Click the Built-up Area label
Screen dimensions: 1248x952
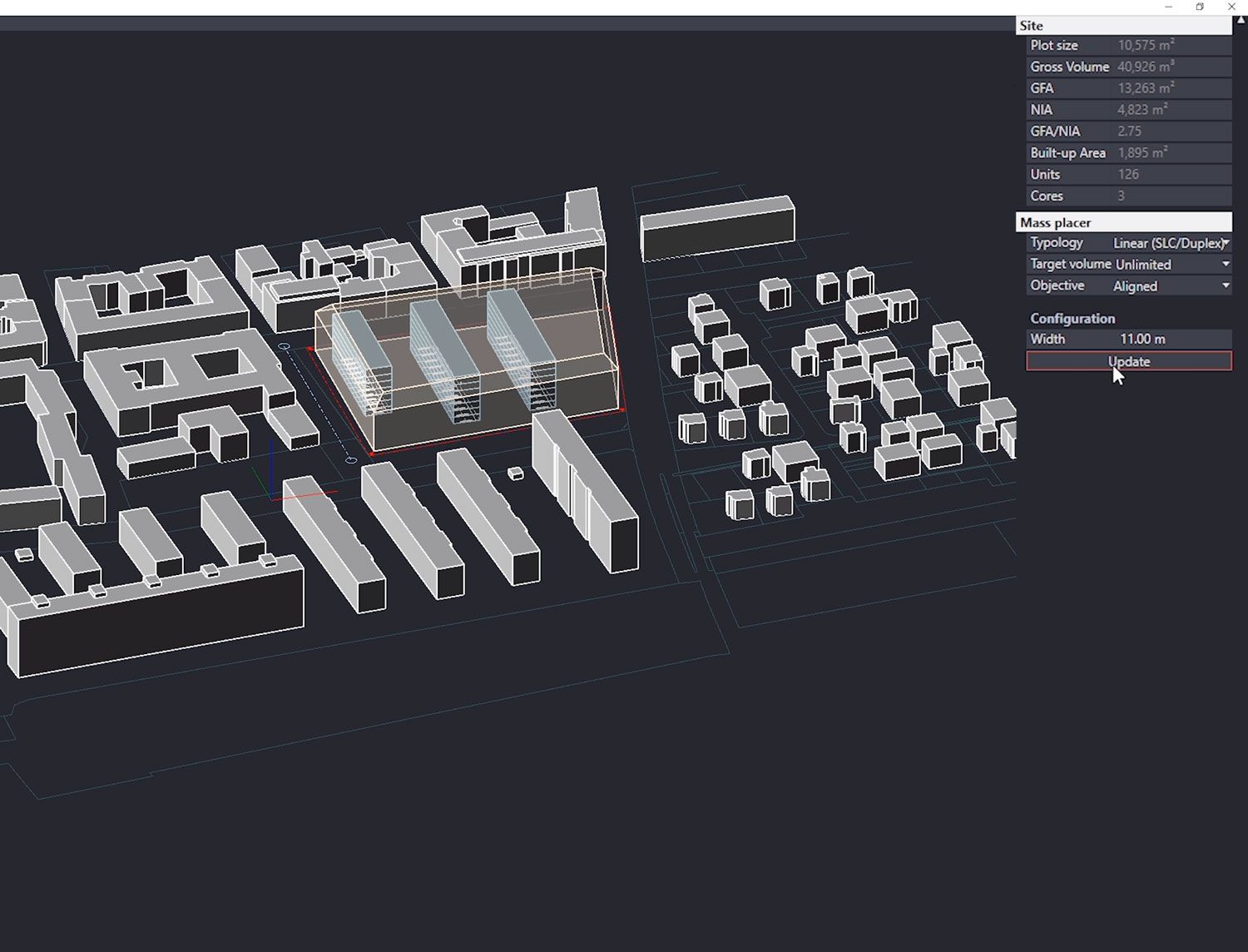(1068, 153)
